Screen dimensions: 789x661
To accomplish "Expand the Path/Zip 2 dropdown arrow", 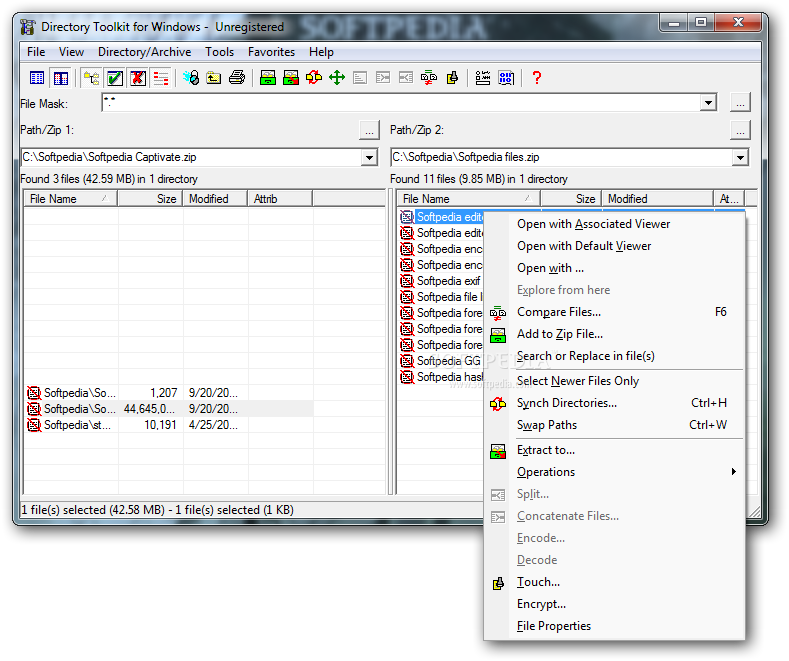I will tap(740, 157).
